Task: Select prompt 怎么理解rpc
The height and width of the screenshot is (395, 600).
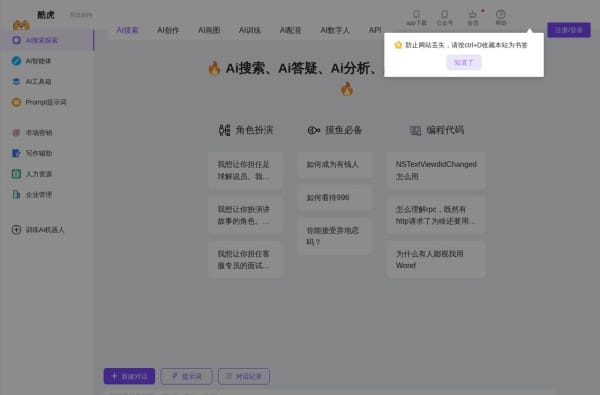Action: point(436,215)
